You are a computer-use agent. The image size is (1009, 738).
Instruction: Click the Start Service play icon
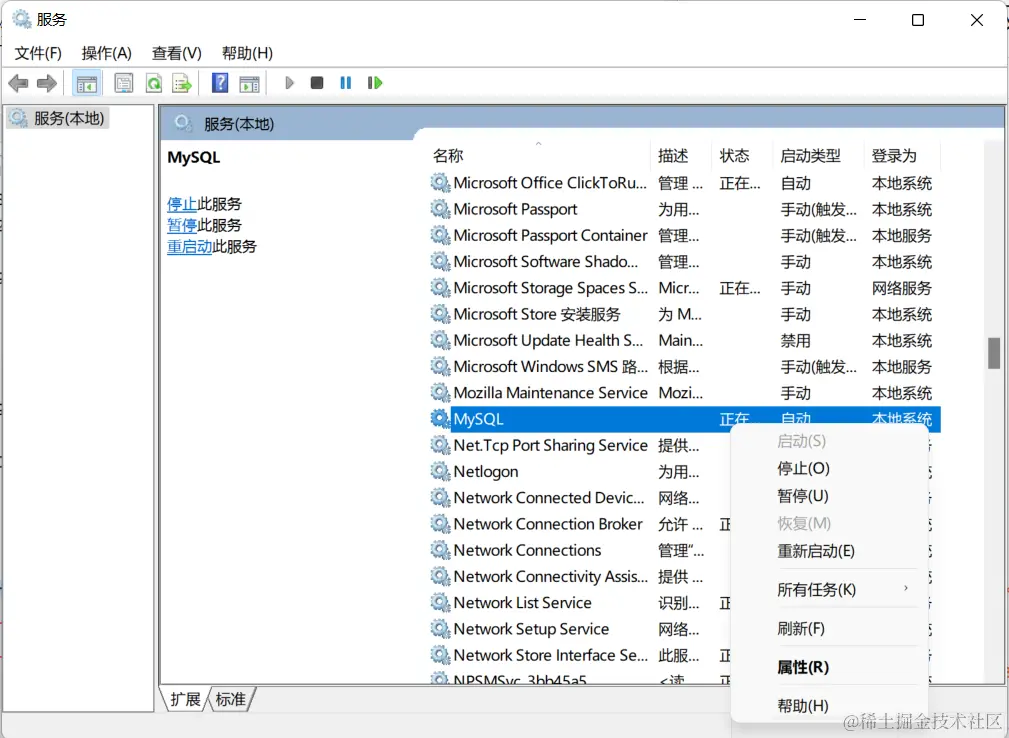point(290,83)
